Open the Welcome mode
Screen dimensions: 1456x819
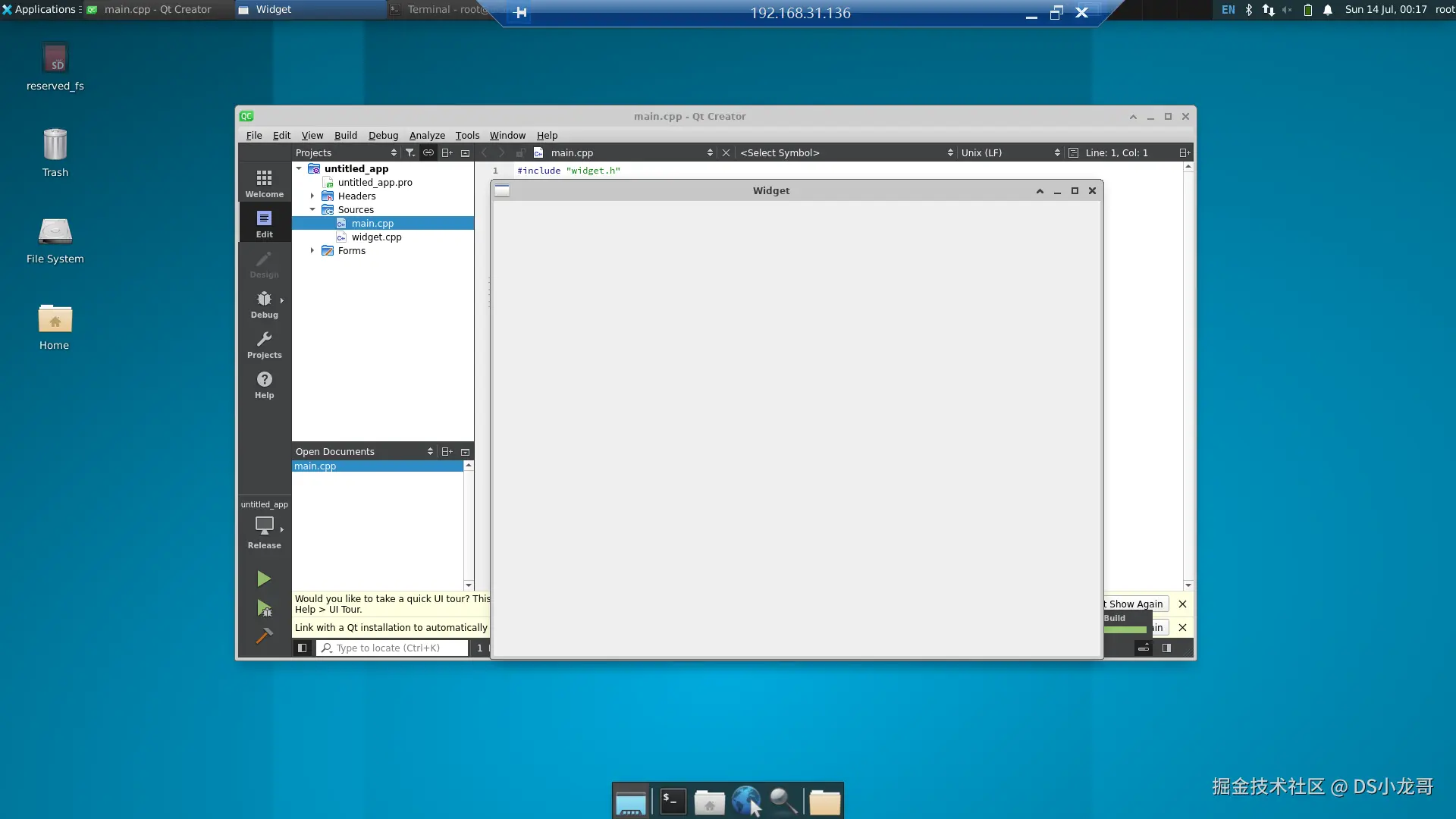click(264, 184)
